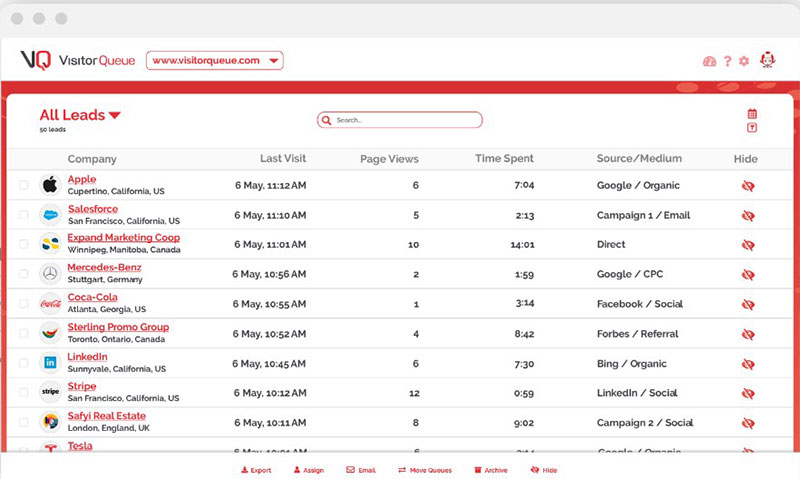Tick the checkbox for Sterling Promo Group
800x479 pixels.
(23, 333)
